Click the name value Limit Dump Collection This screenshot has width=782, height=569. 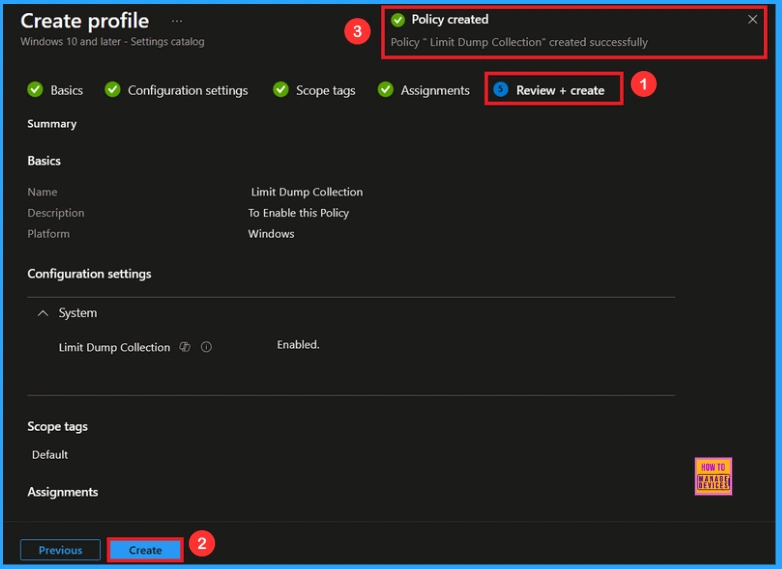tap(307, 192)
